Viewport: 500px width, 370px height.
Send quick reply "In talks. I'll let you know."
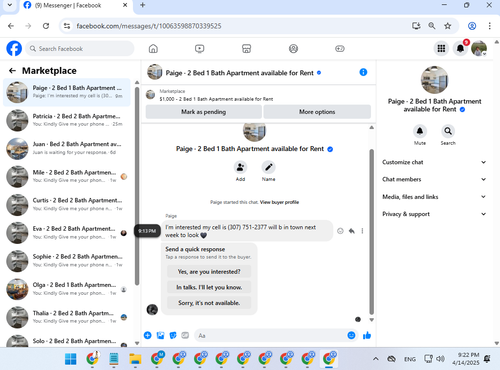pyautogui.click(x=209, y=287)
